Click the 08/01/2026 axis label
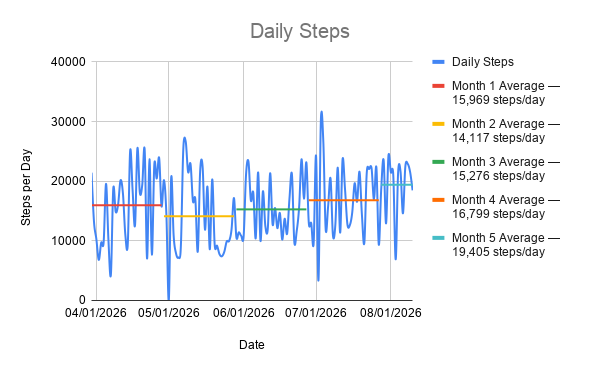 coord(390,313)
